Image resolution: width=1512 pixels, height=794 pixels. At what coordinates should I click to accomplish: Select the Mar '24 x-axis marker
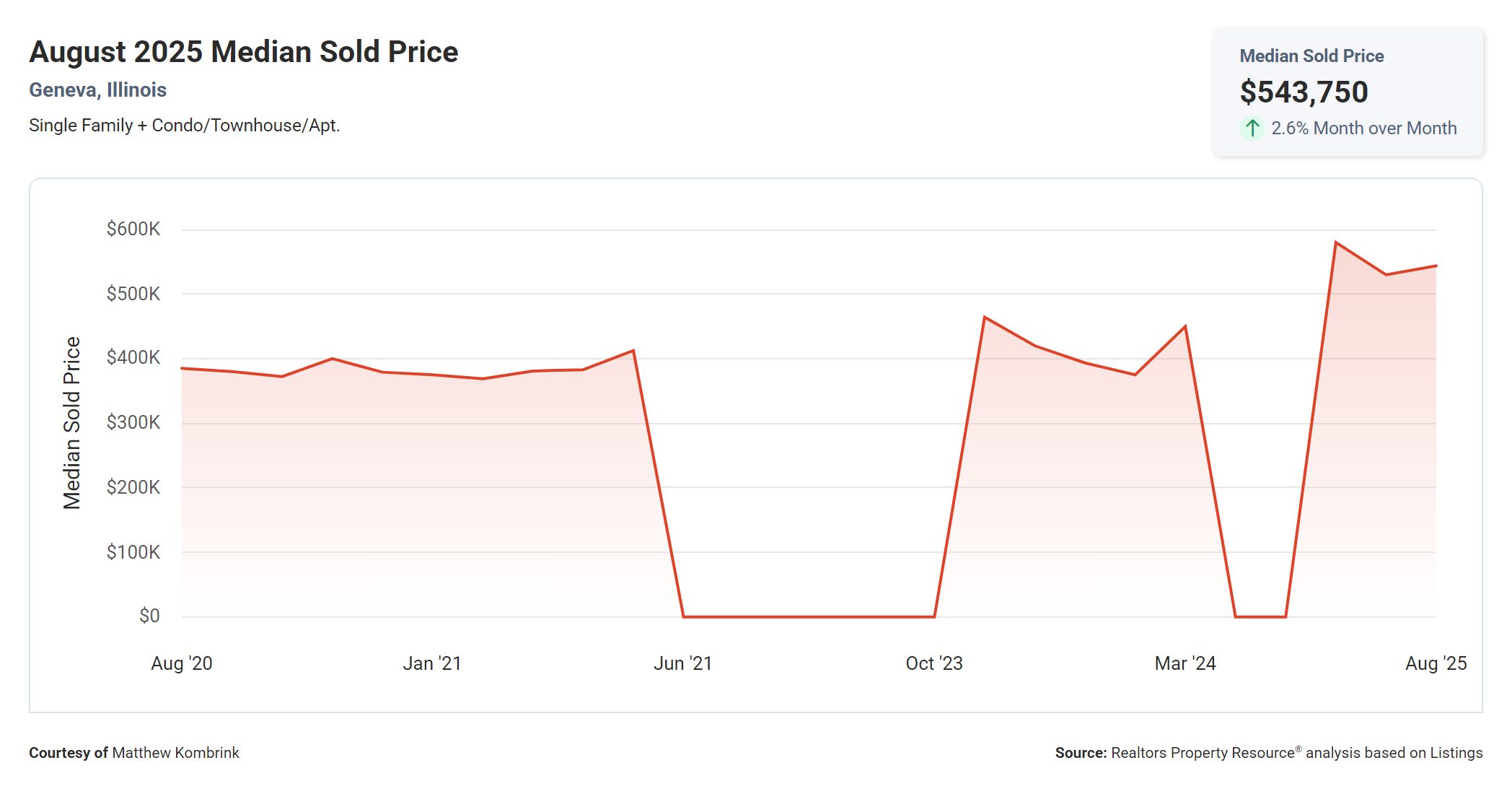[x=1184, y=663]
